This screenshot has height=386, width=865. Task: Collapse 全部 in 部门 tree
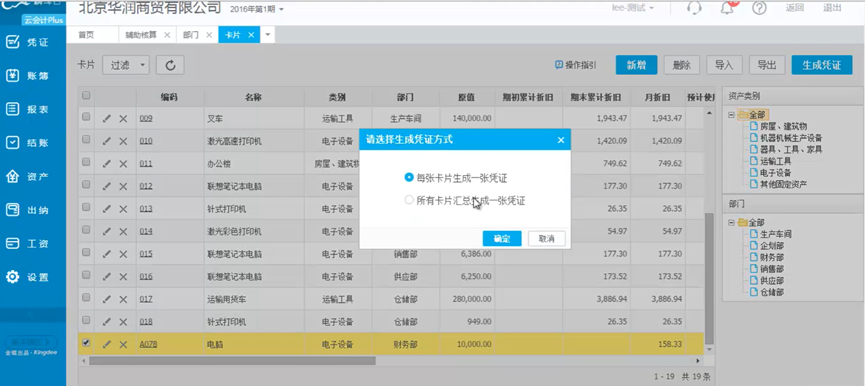(731, 222)
